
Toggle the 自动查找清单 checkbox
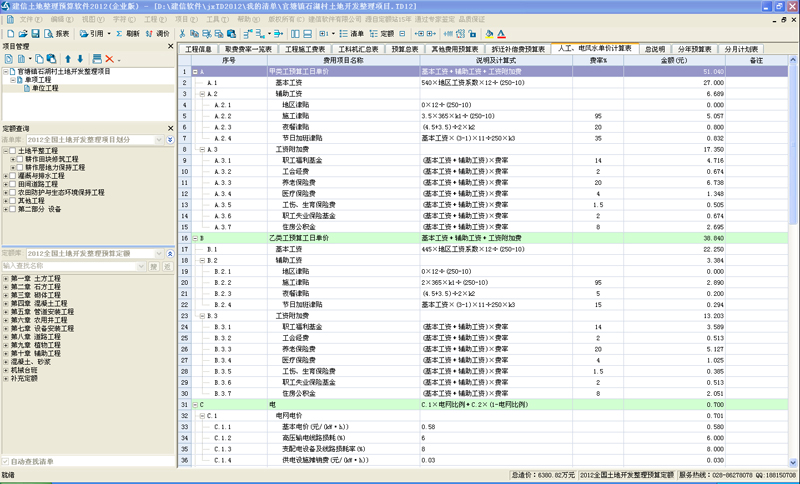pyautogui.click(x=5, y=462)
